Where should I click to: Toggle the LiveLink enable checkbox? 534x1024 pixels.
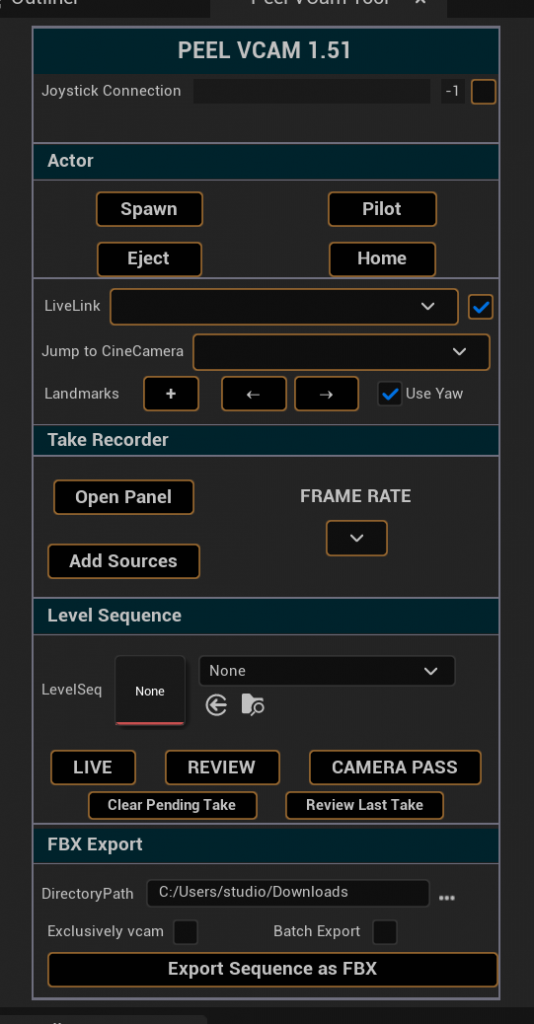[x=480, y=307]
